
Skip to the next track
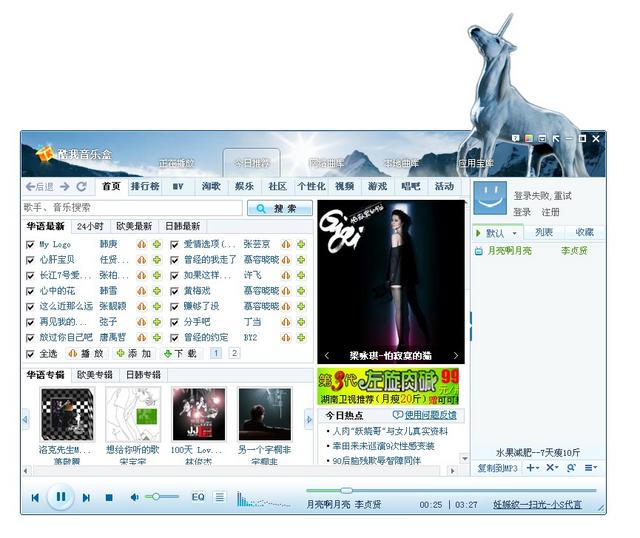[x=86, y=498]
